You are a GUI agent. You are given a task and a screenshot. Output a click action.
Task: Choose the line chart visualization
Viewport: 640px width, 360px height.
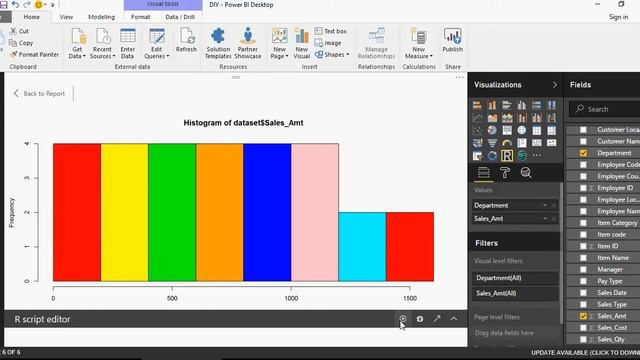point(477,118)
